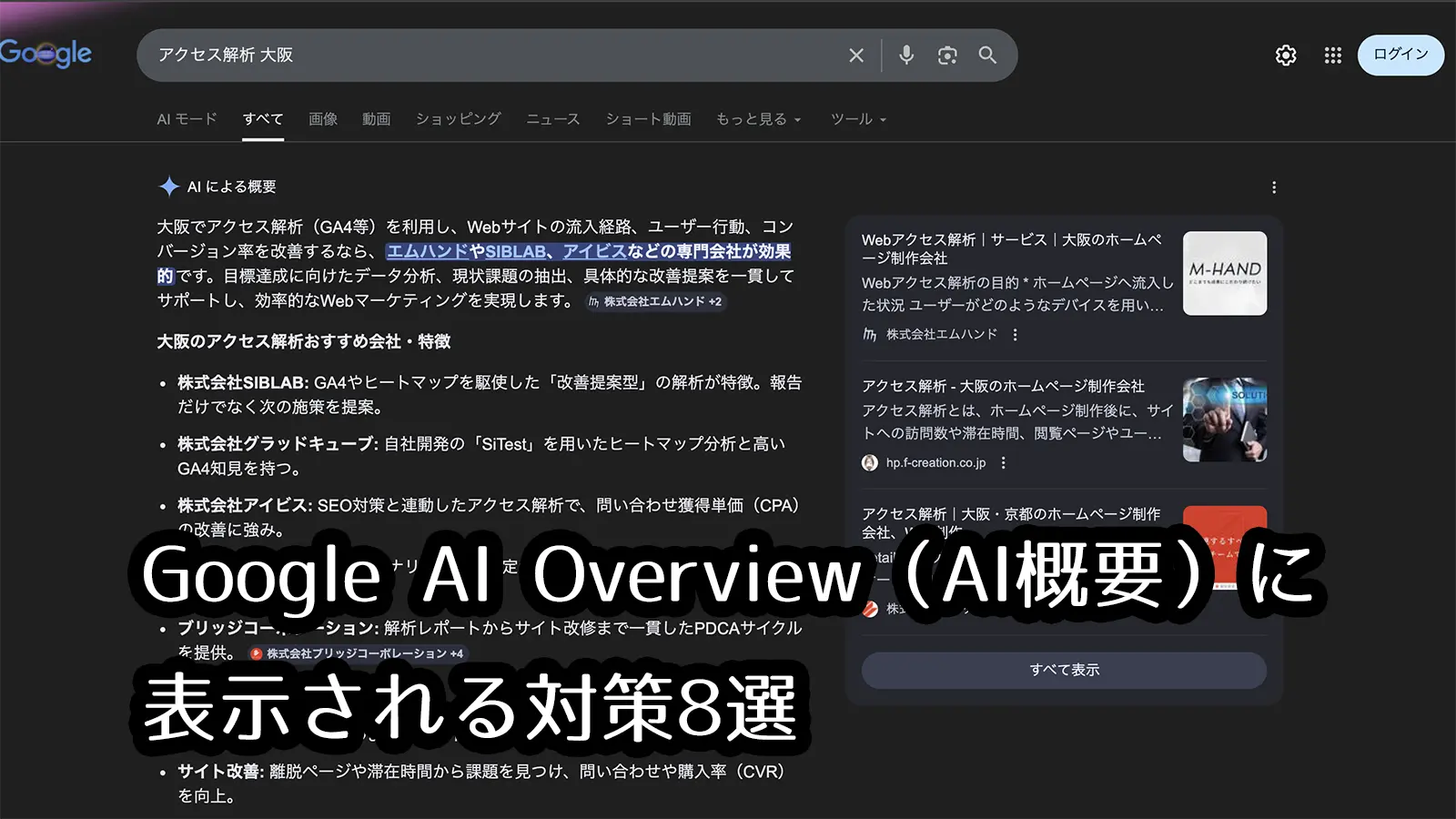Open the ショート動画 tab

pos(649,119)
